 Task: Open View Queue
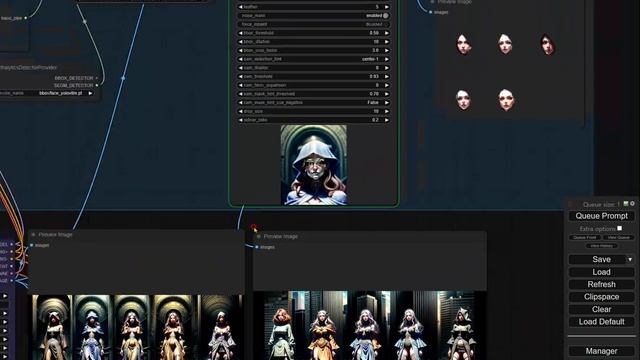point(618,238)
